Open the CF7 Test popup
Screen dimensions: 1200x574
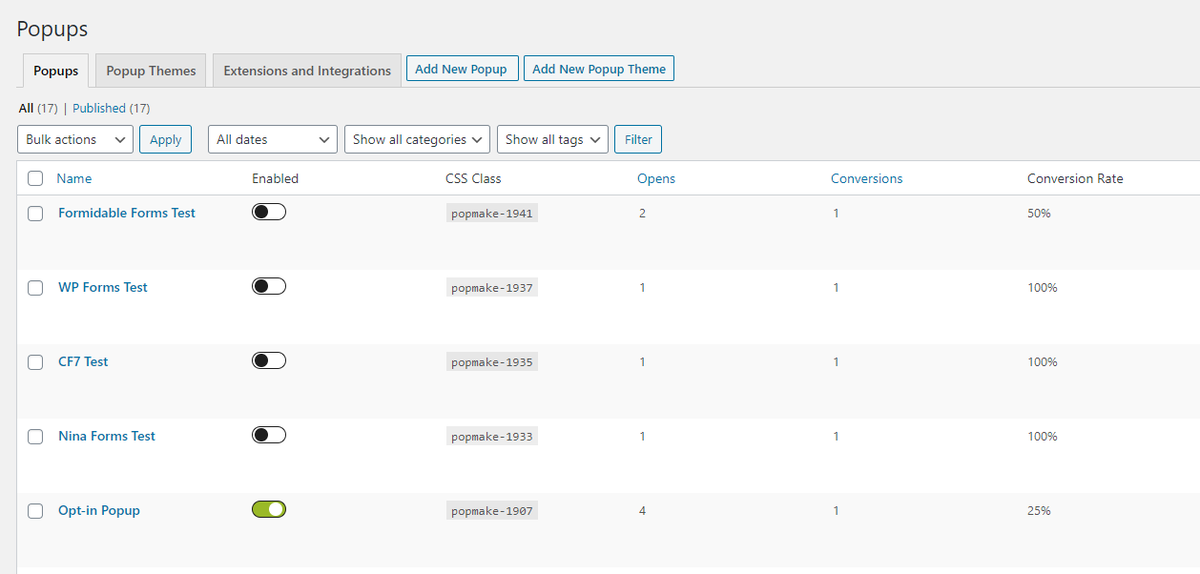coord(83,362)
